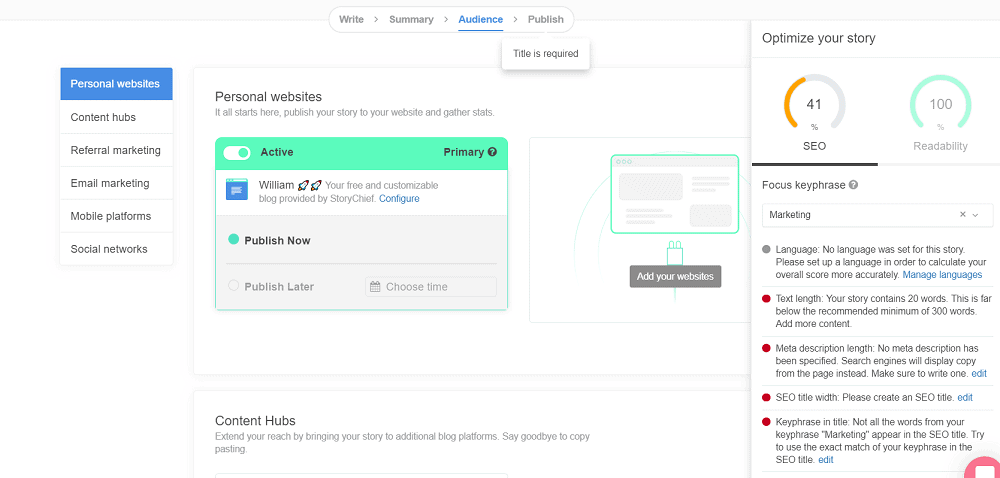Click the Add your websites button
Screen dimensions: 1000x478
click(675, 277)
